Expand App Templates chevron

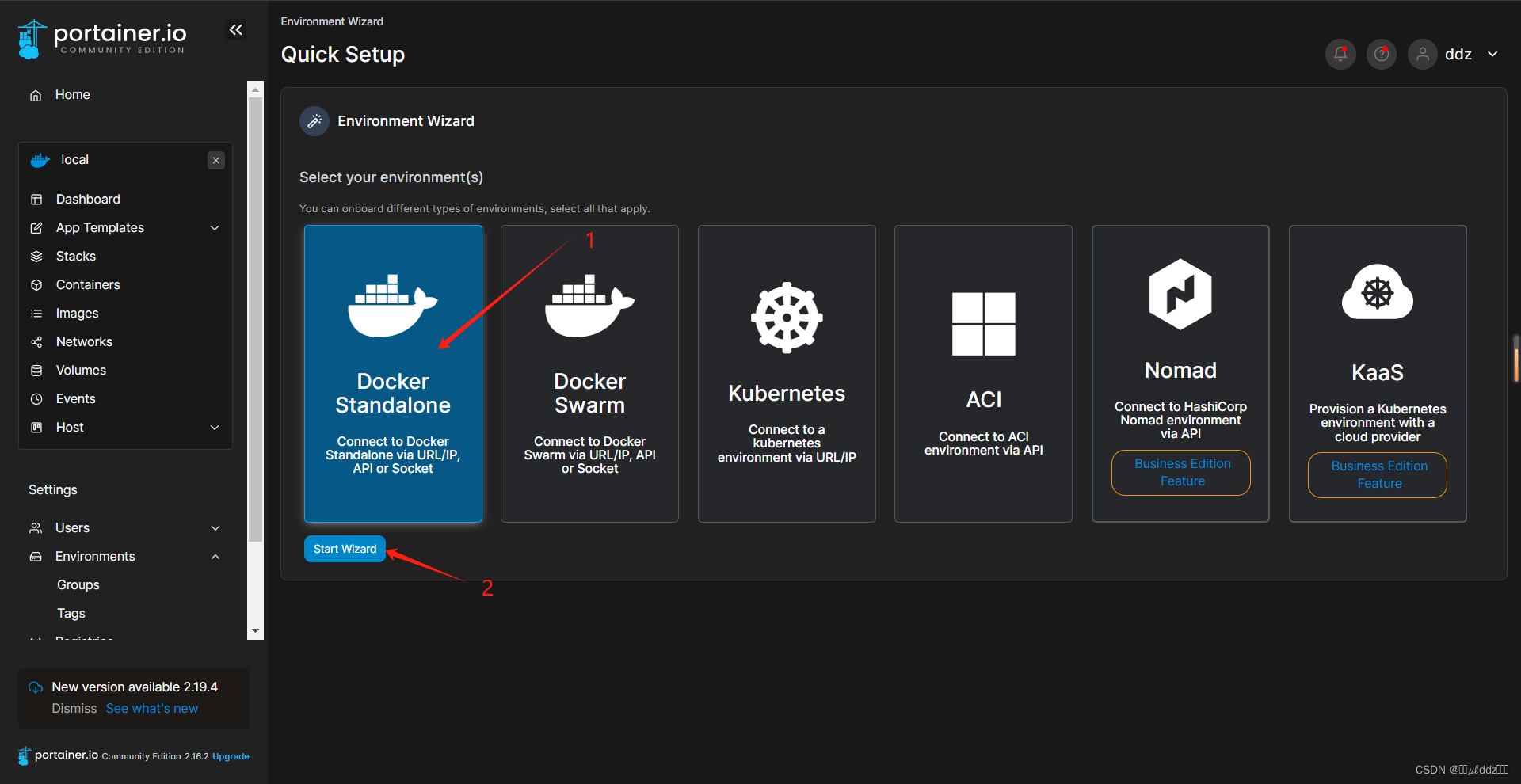point(215,228)
